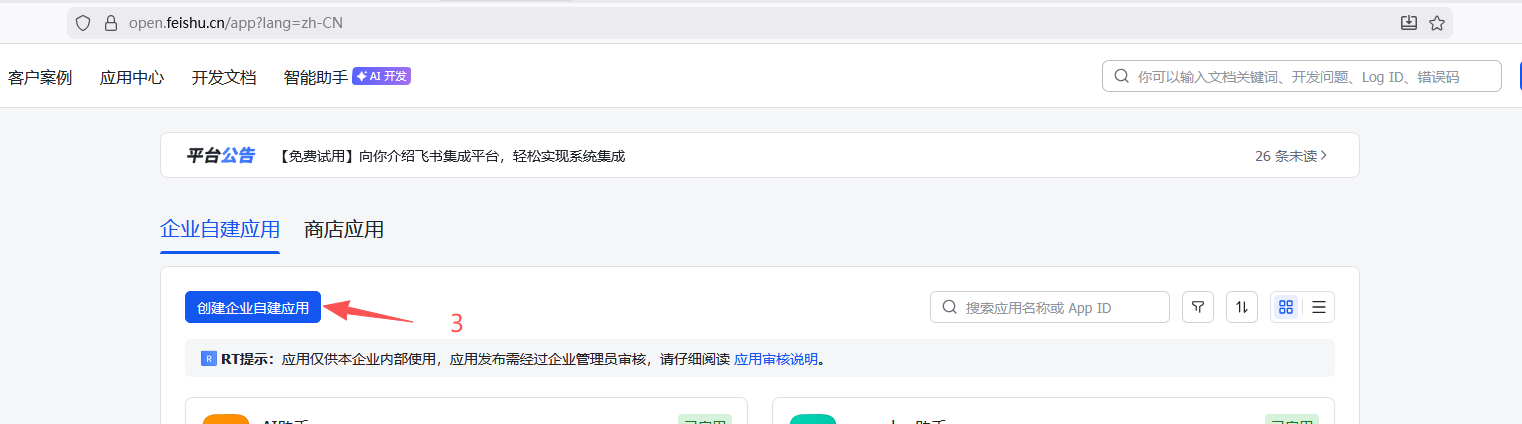Open the 企业自建应用 tab
Viewport: 1522px width, 424px height.
(x=220, y=229)
